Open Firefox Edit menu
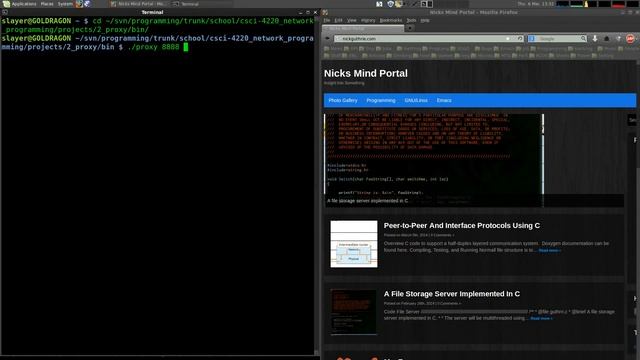 point(339,20)
